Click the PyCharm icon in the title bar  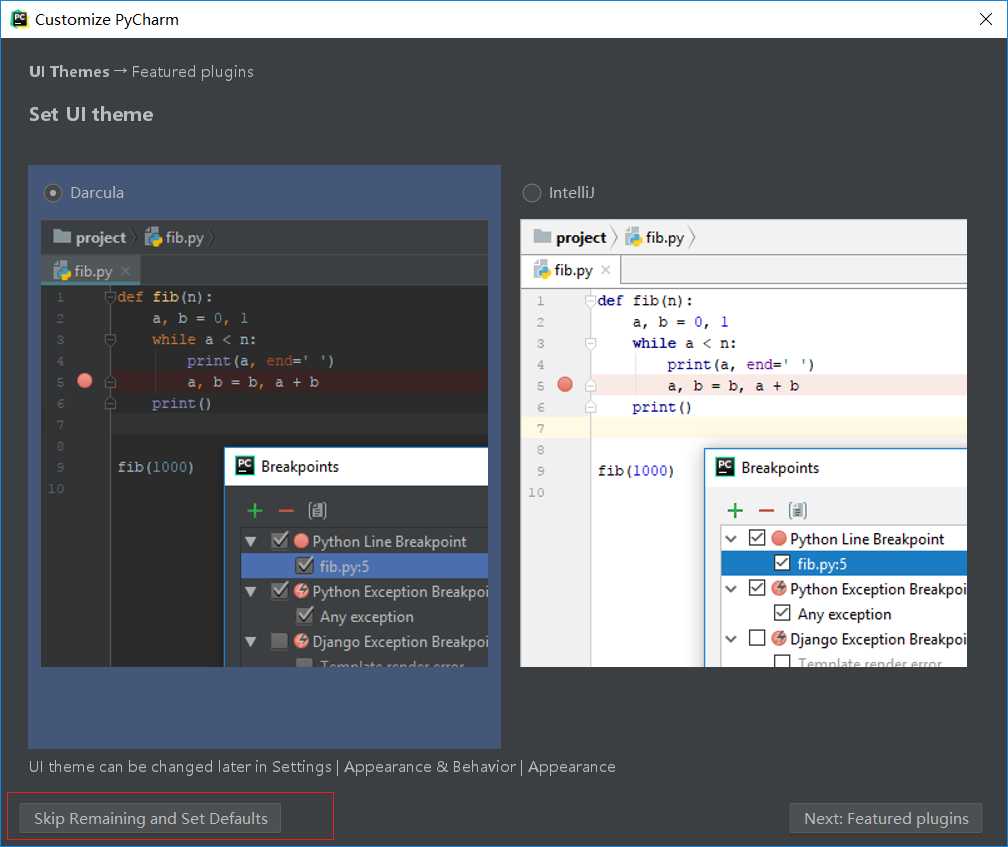[19, 19]
